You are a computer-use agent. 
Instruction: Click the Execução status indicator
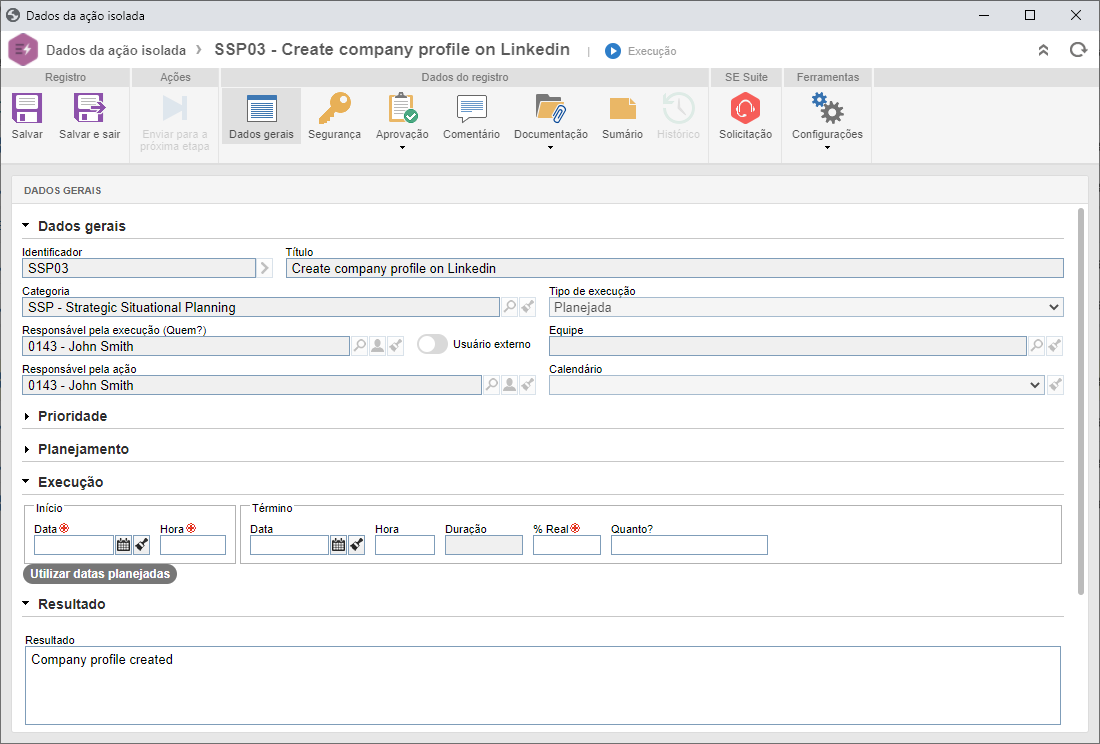coord(640,51)
